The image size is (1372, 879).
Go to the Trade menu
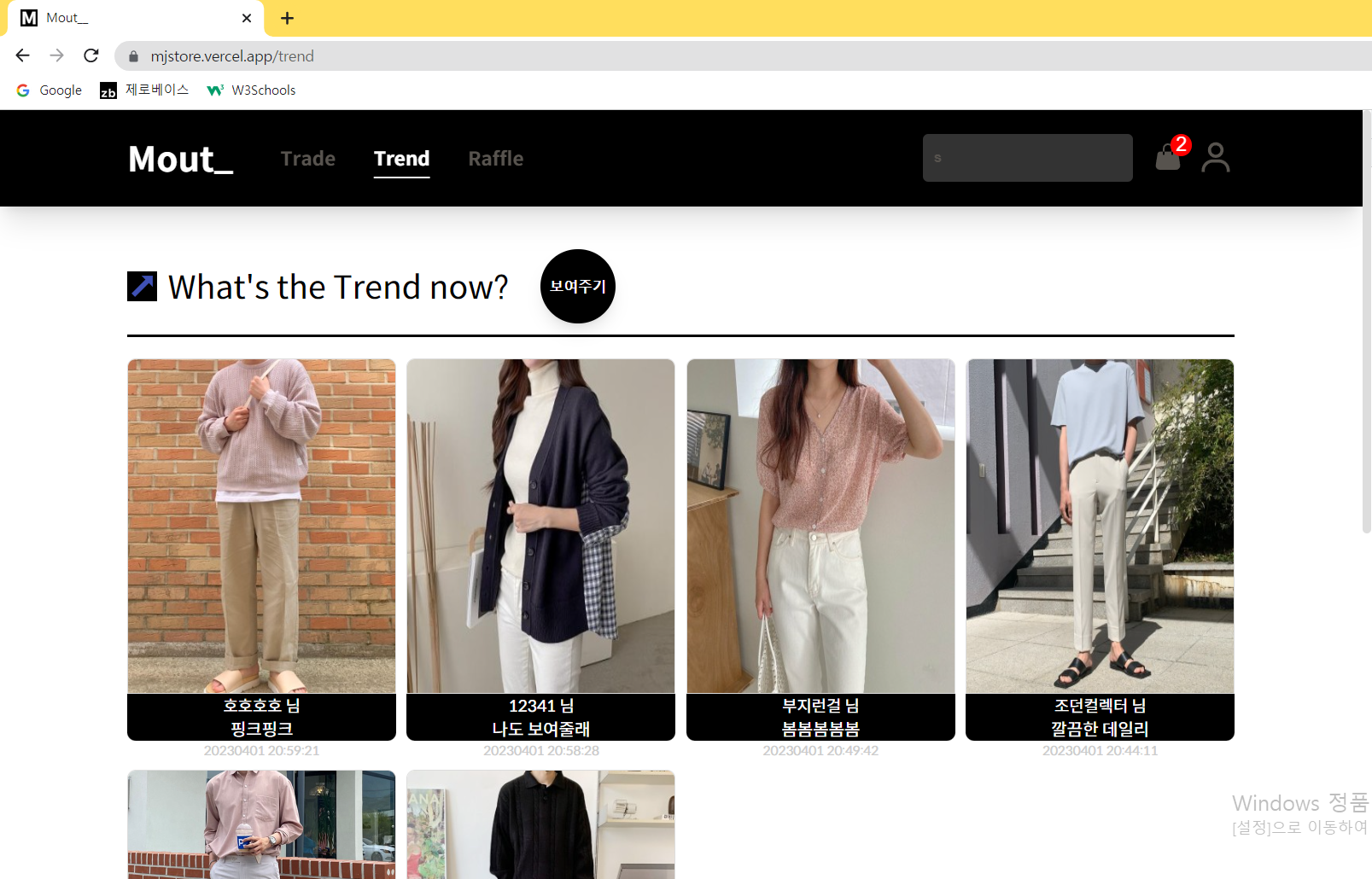click(x=308, y=159)
